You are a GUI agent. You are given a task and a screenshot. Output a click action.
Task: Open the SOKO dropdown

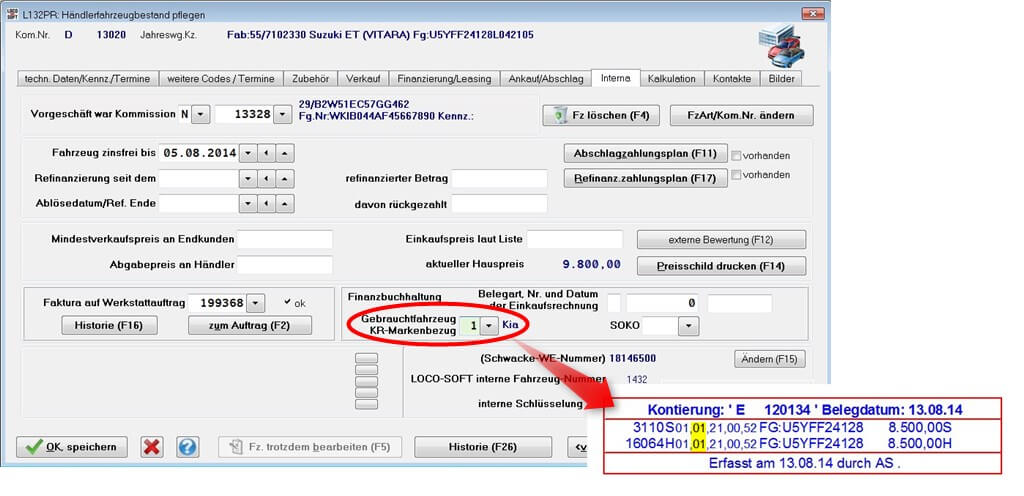[688, 326]
